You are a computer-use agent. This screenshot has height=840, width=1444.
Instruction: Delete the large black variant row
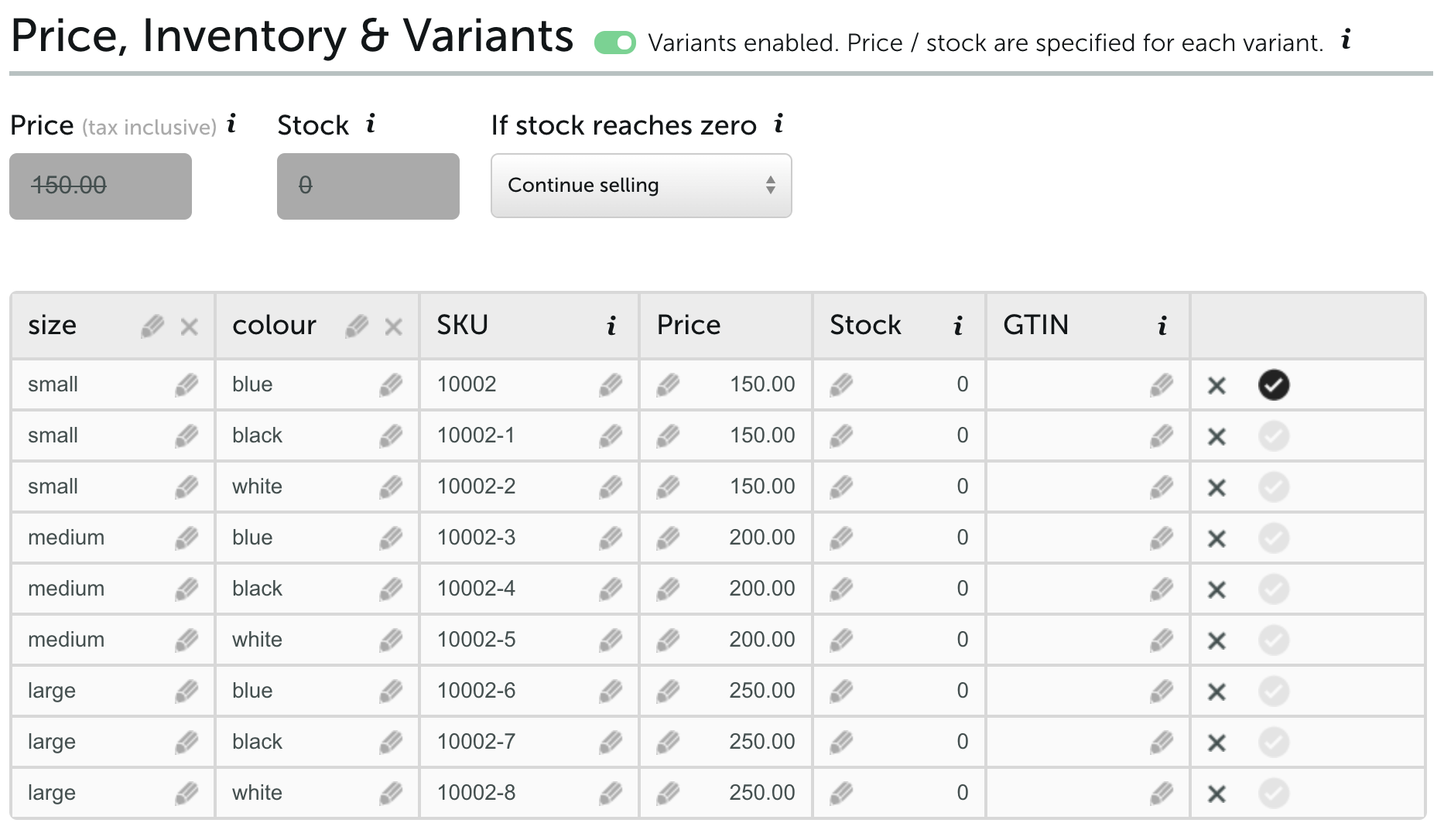point(1216,743)
